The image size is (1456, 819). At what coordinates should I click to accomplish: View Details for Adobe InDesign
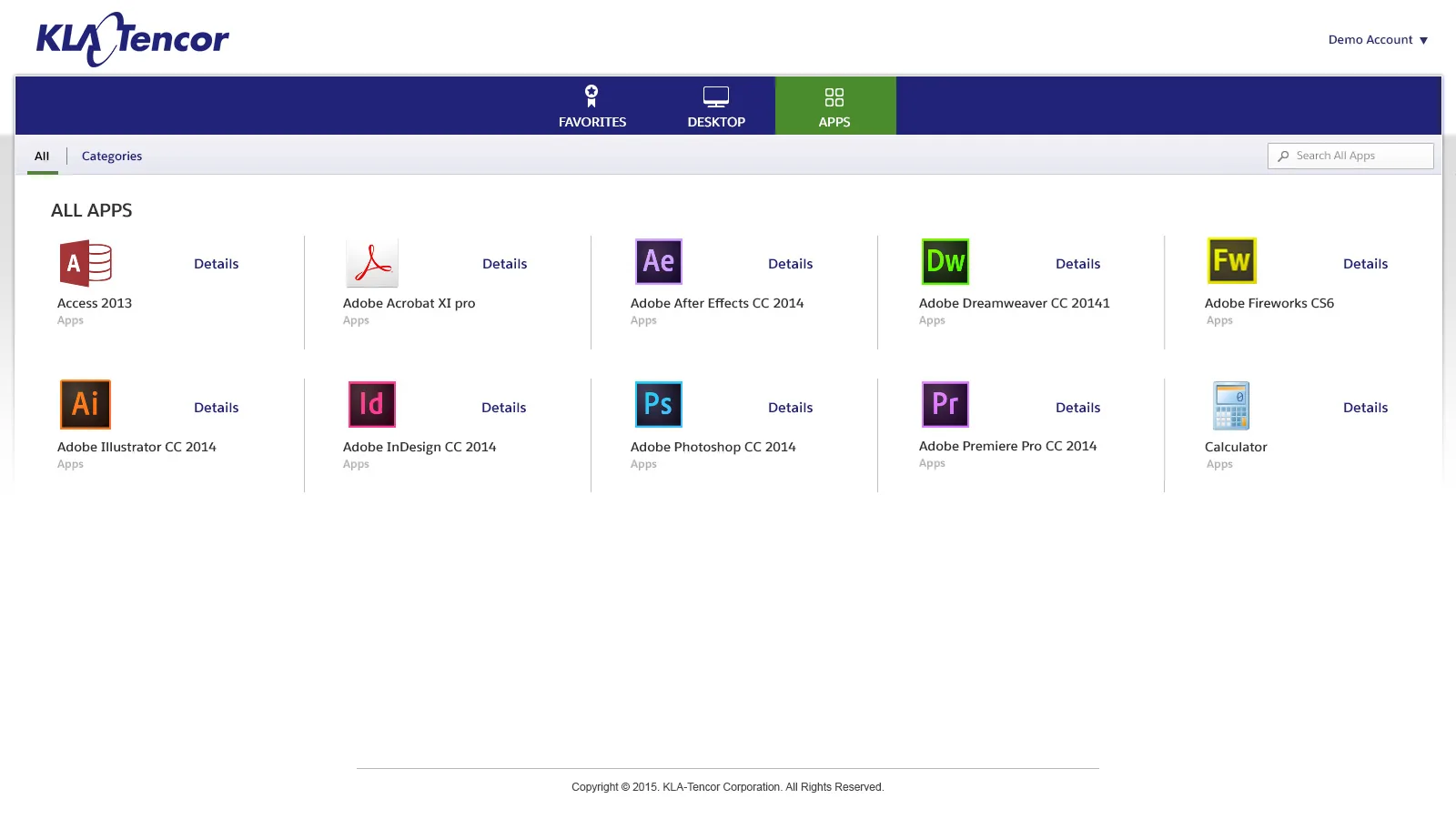(504, 408)
